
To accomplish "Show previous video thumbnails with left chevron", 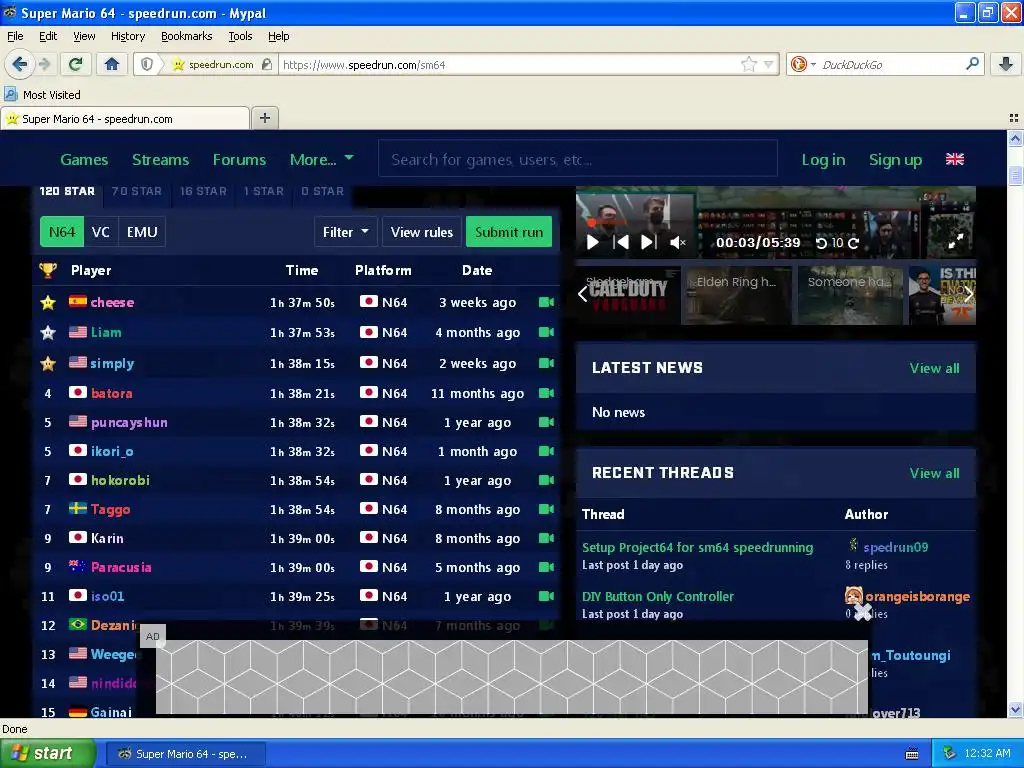I will click(x=583, y=295).
